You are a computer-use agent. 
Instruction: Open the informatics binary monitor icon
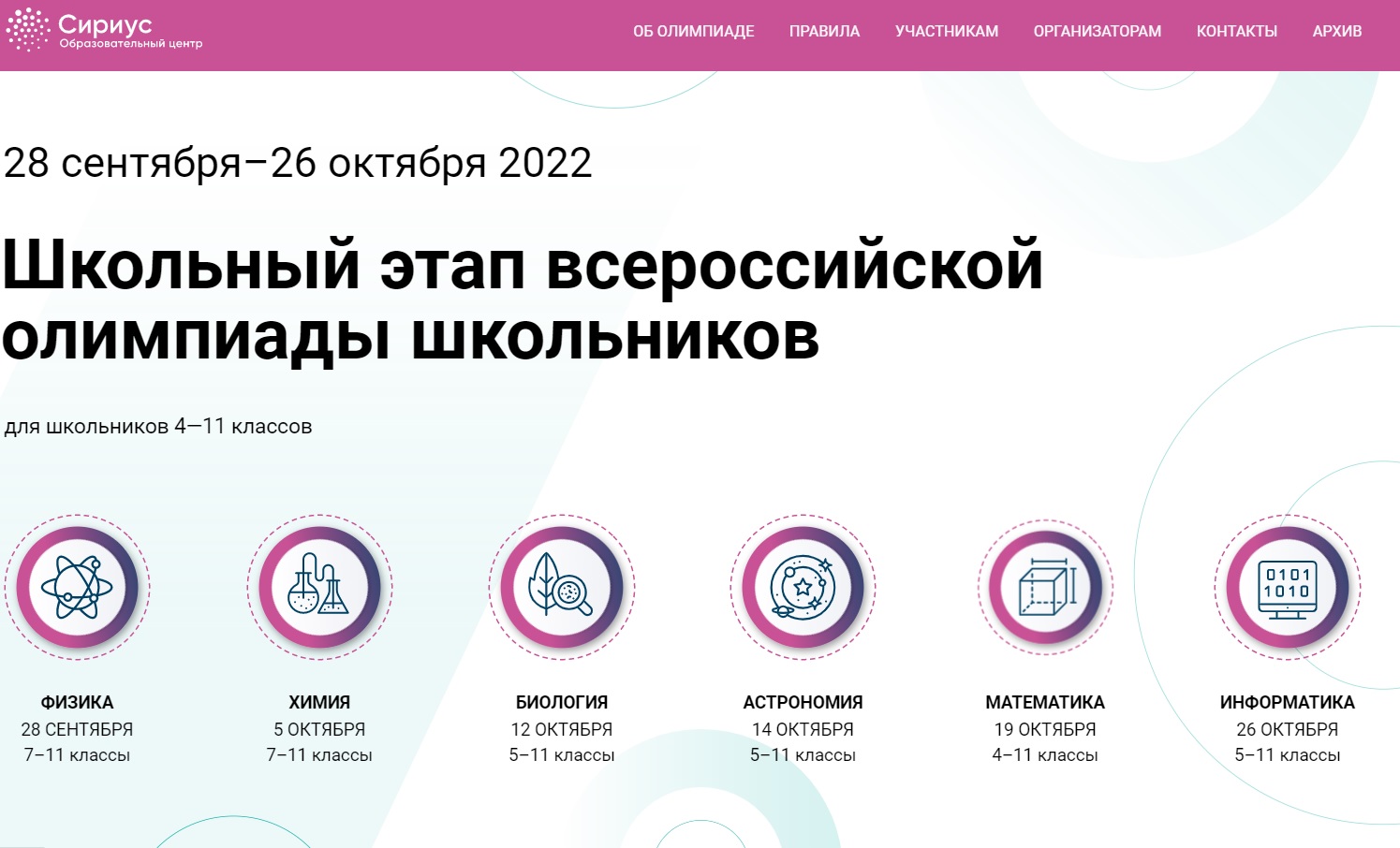[1288, 588]
